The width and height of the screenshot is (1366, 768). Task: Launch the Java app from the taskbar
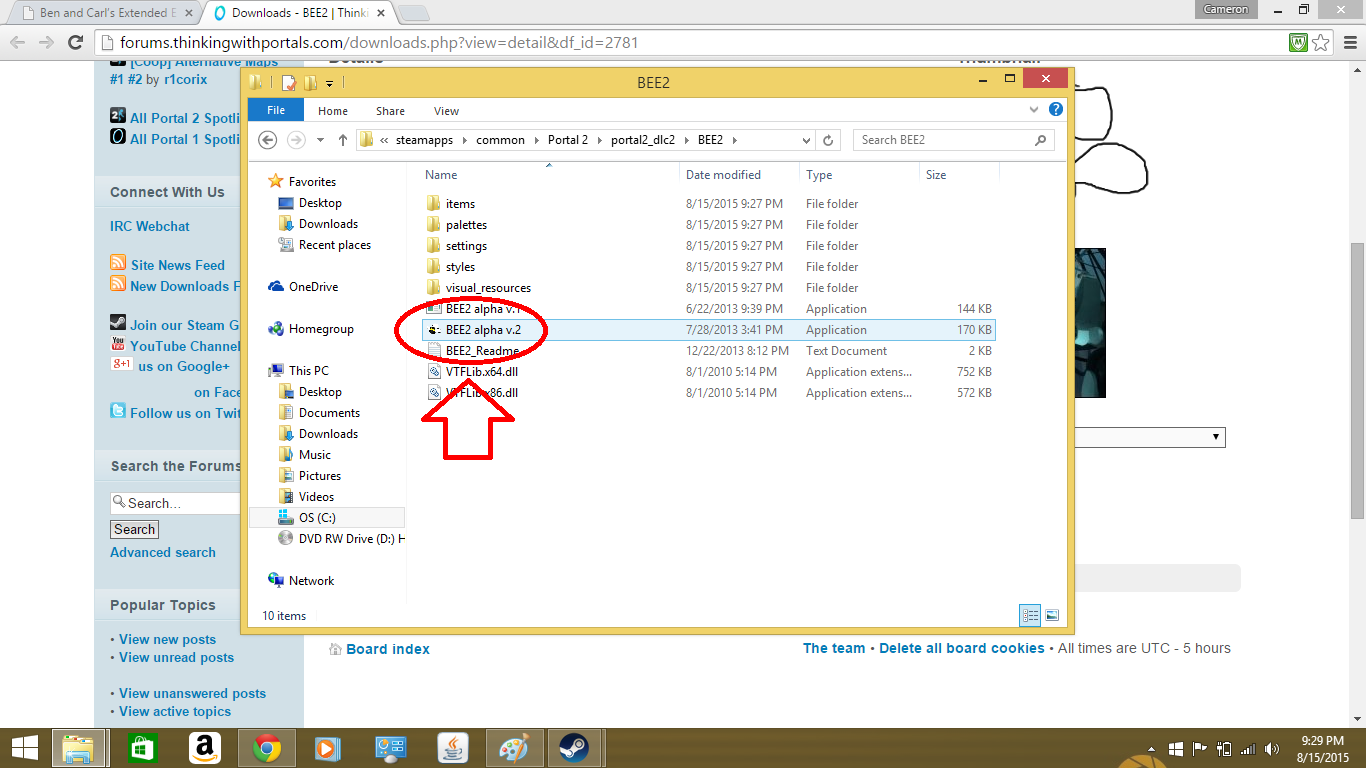point(453,748)
